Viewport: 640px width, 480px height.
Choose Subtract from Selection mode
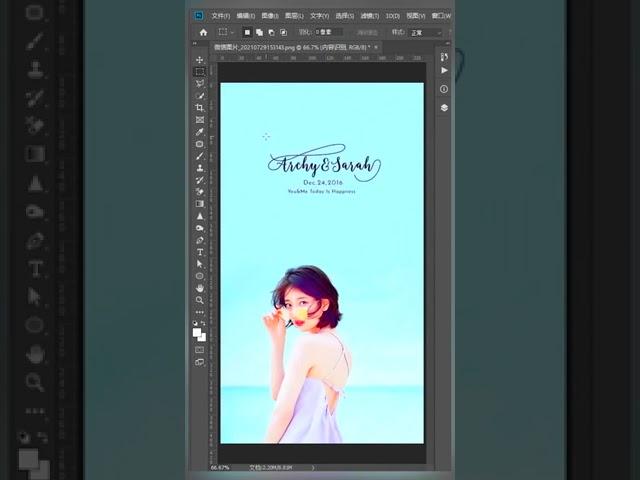click(x=271, y=32)
